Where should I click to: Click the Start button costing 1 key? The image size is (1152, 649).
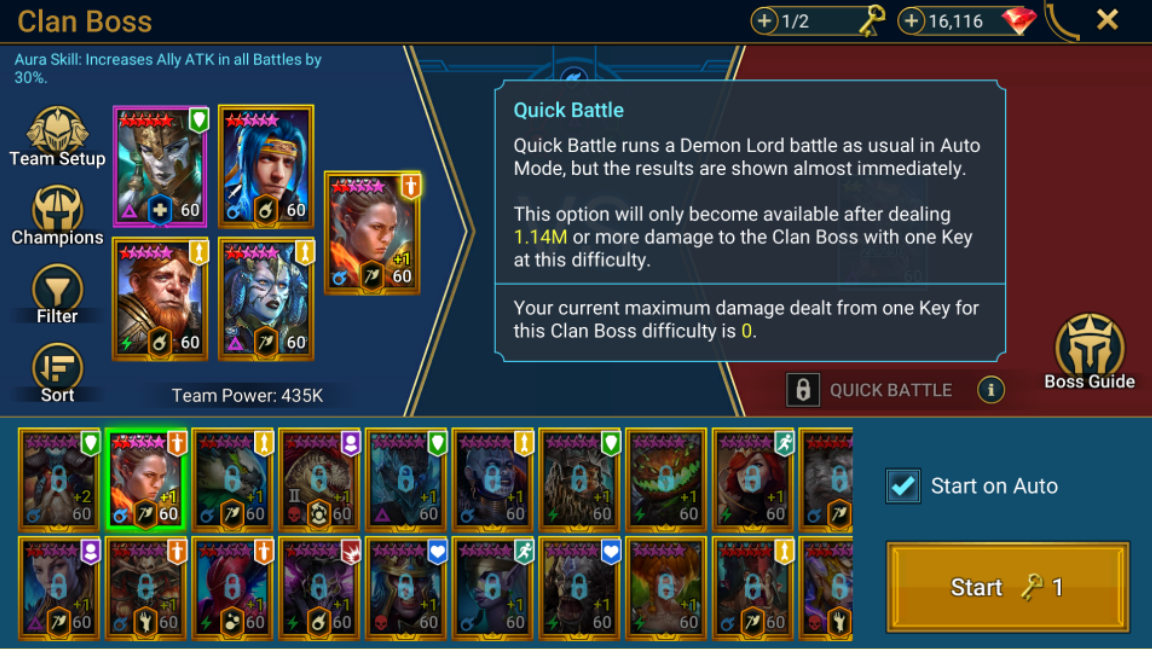click(1007, 587)
